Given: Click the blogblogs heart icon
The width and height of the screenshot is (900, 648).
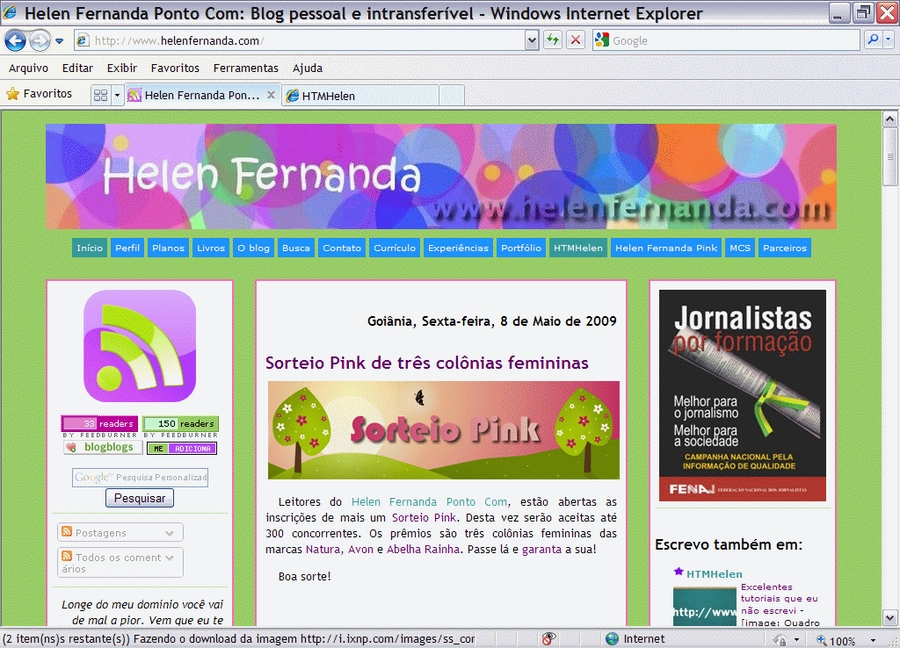Looking at the screenshot, I should [x=70, y=446].
